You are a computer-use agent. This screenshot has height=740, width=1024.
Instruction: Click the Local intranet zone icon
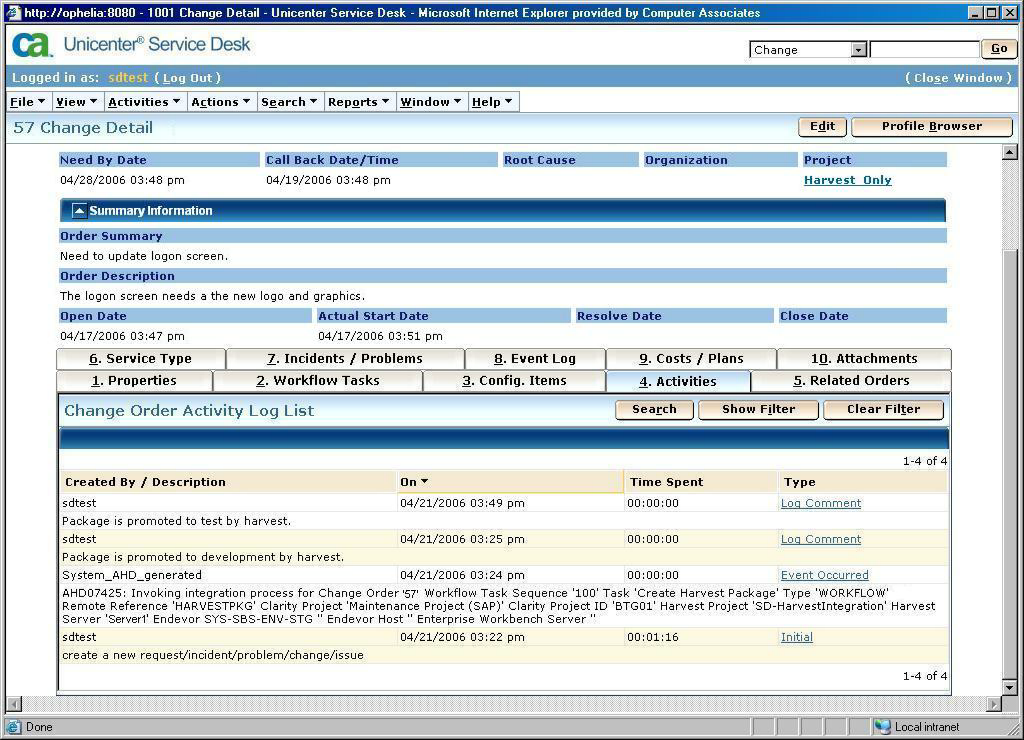882,727
